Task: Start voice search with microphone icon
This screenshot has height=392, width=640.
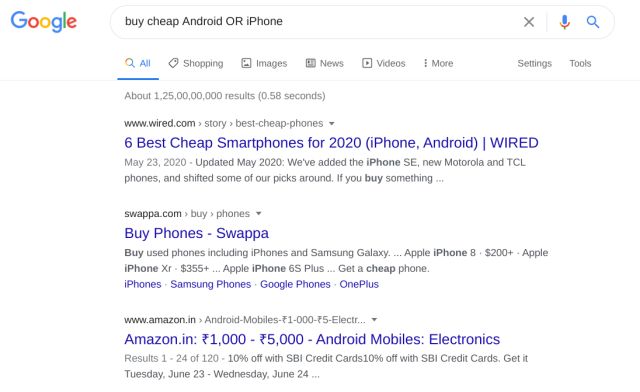Action: tap(564, 22)
